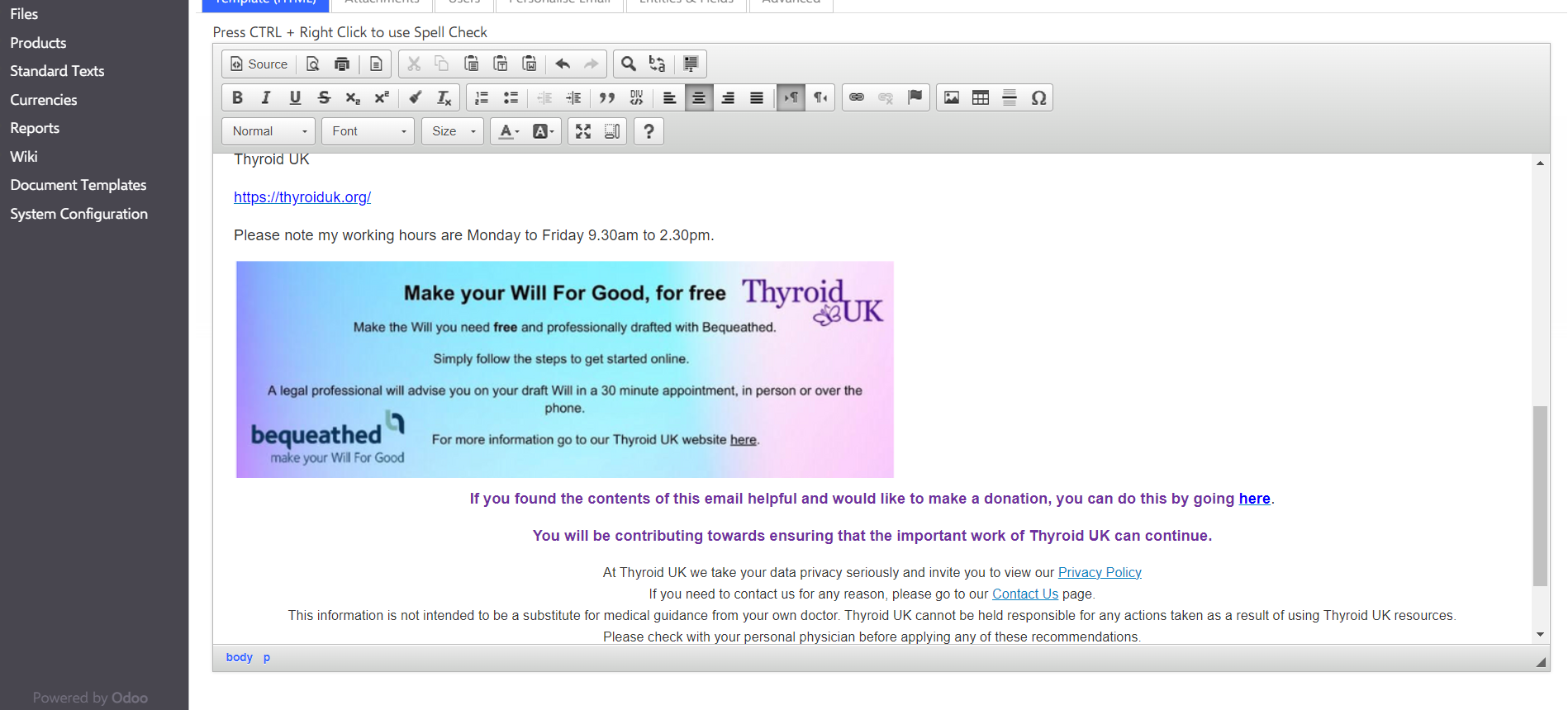Align text to the right

(728, 97)
